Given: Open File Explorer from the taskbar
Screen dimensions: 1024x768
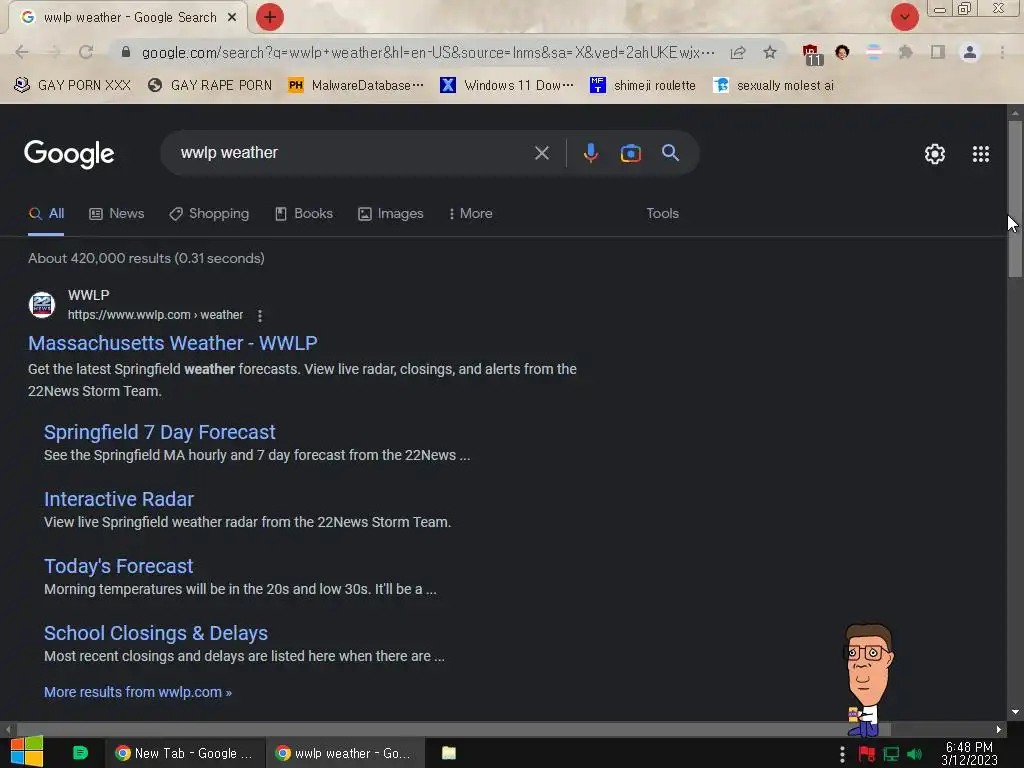Looking at the screenshot, I should [x=449, y=753].
